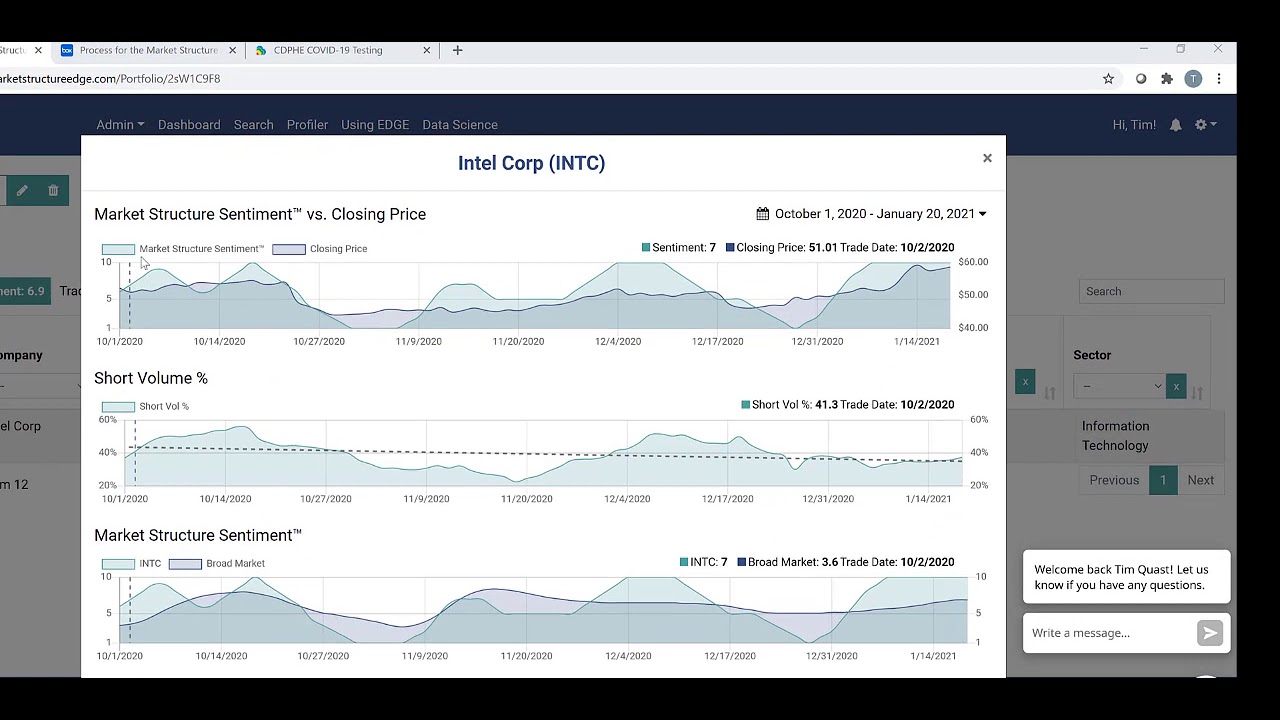1280x720 pixels.
Task: Open Profiler in the navbar
Action: pyautogui.click(x=307, y=125)
